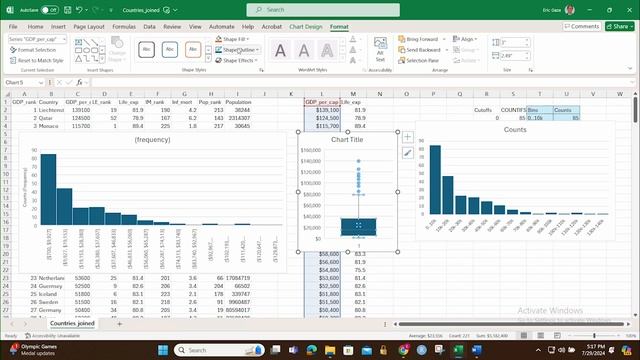Collapse the ribbon with the chevron
This screenshot has height=360, width=640.
(630, 69)
